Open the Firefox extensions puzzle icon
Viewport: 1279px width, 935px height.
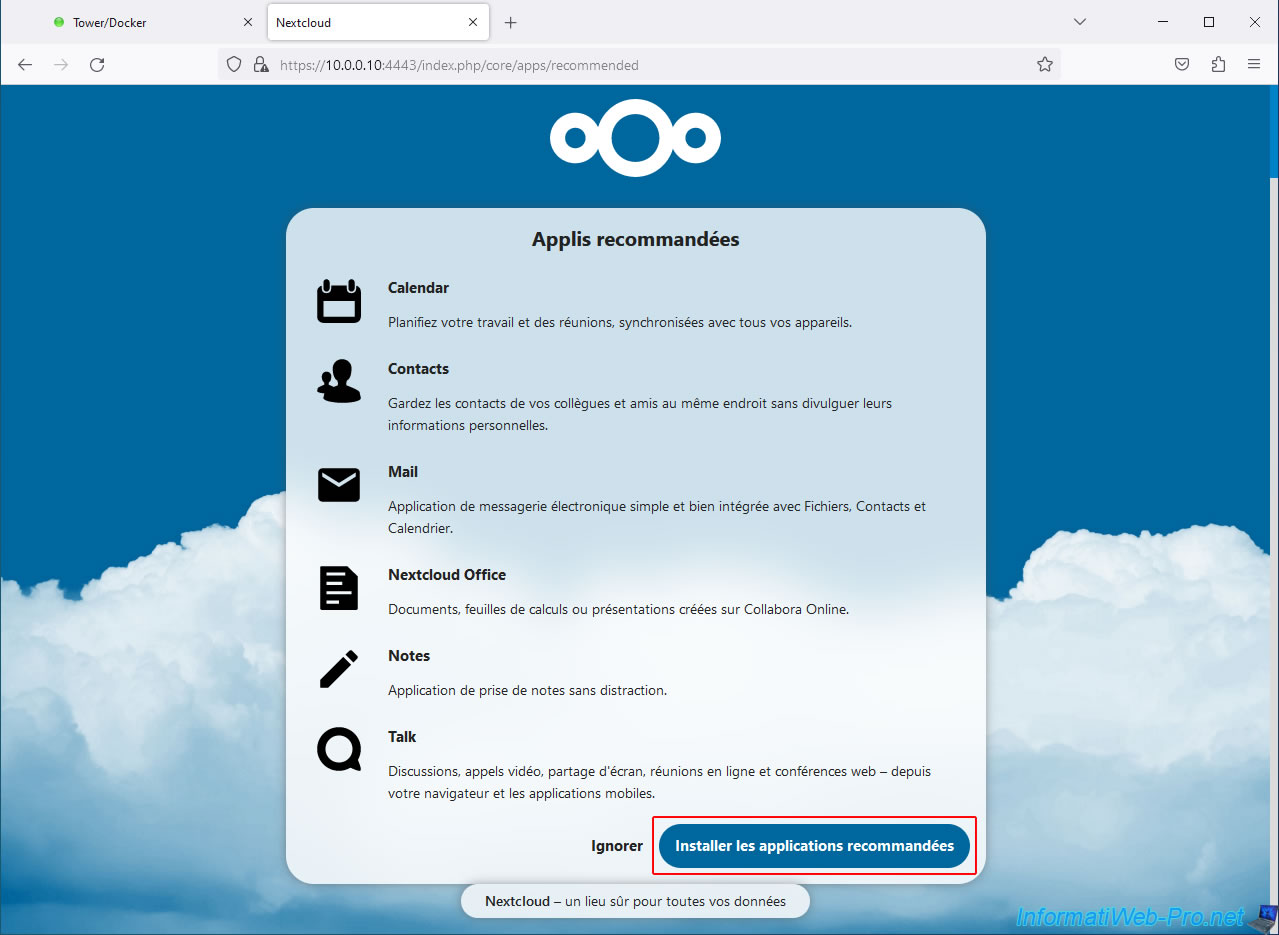pyautogui.click(x=1217, y=65)
